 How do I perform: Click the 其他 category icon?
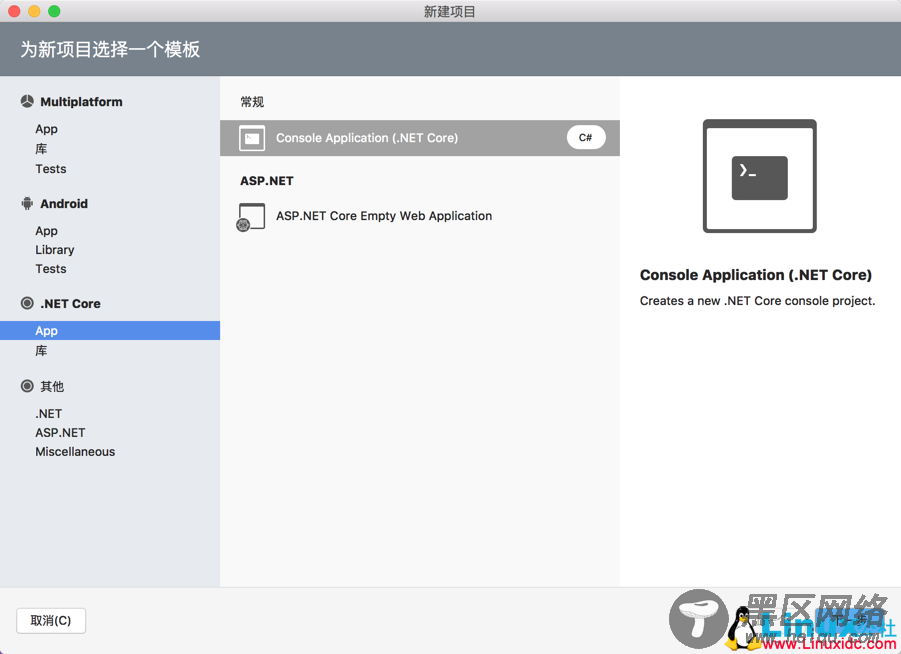[x=27, y=386]
